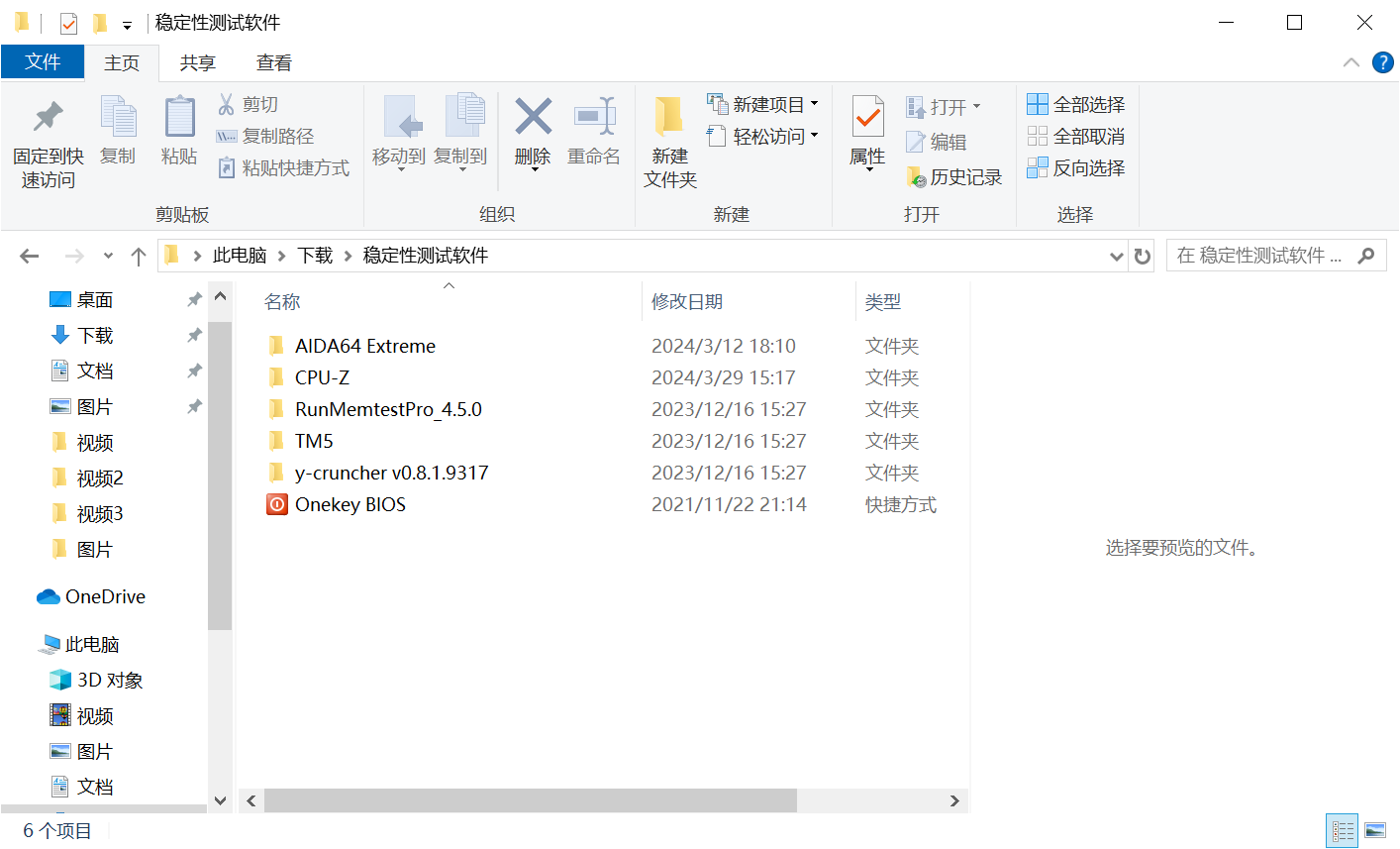Viewport: 1400px width, 849px height.
Task: Click the New folder (新建文件夹) icon
Action: 669,117
